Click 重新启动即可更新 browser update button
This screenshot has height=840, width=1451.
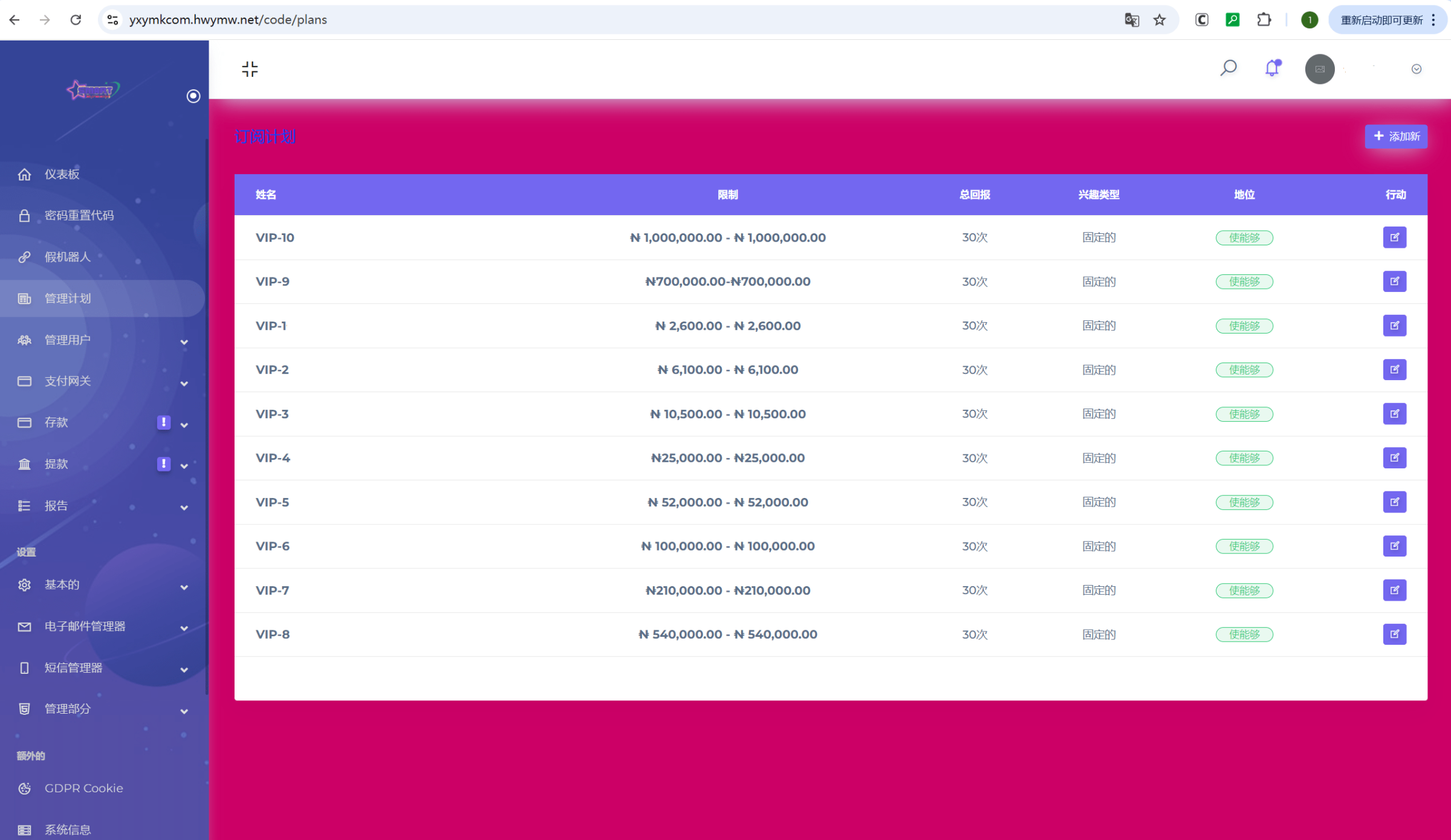click(x=1381, y=20)
